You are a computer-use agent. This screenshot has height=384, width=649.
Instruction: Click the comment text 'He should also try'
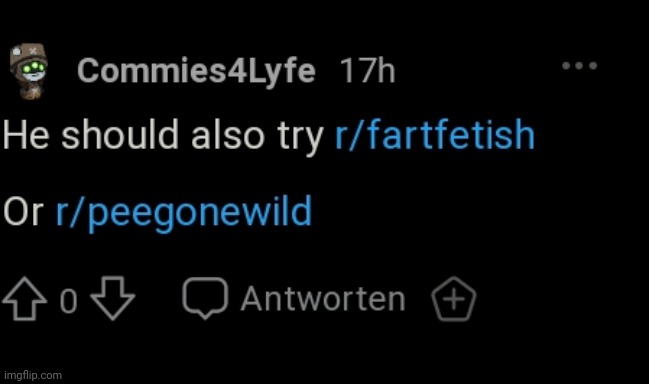click(163, 135)
